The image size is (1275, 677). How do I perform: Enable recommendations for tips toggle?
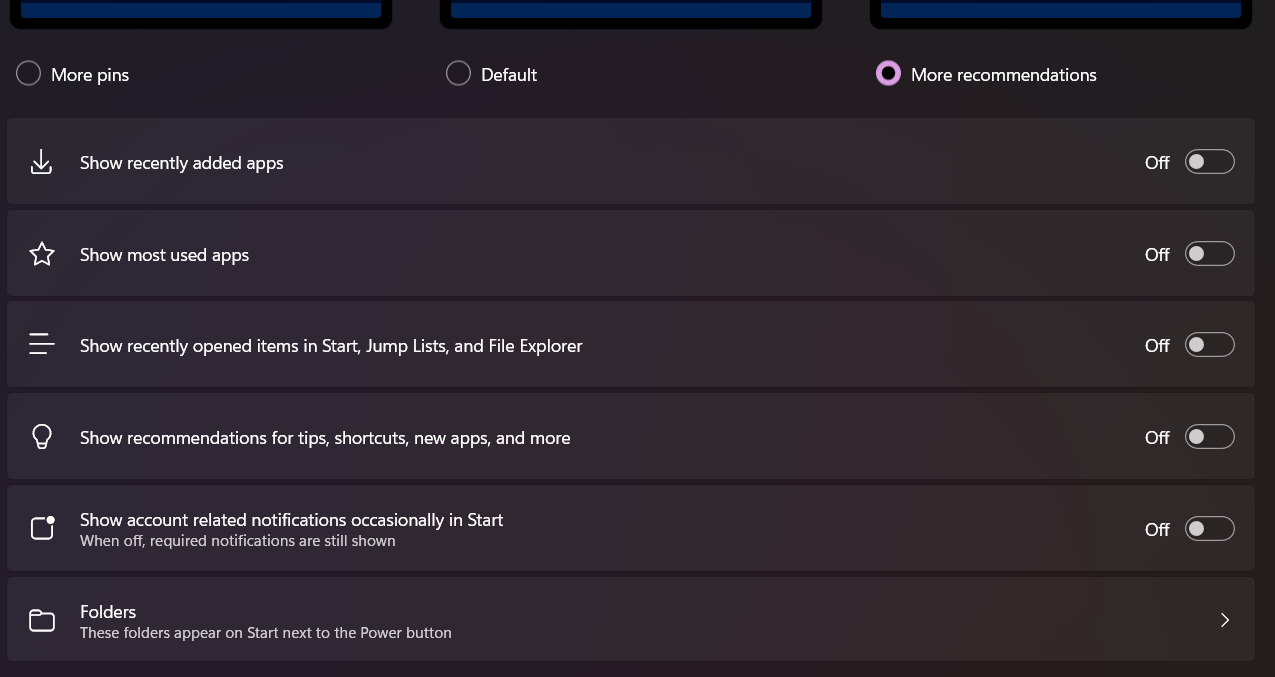click(1209, 437)
